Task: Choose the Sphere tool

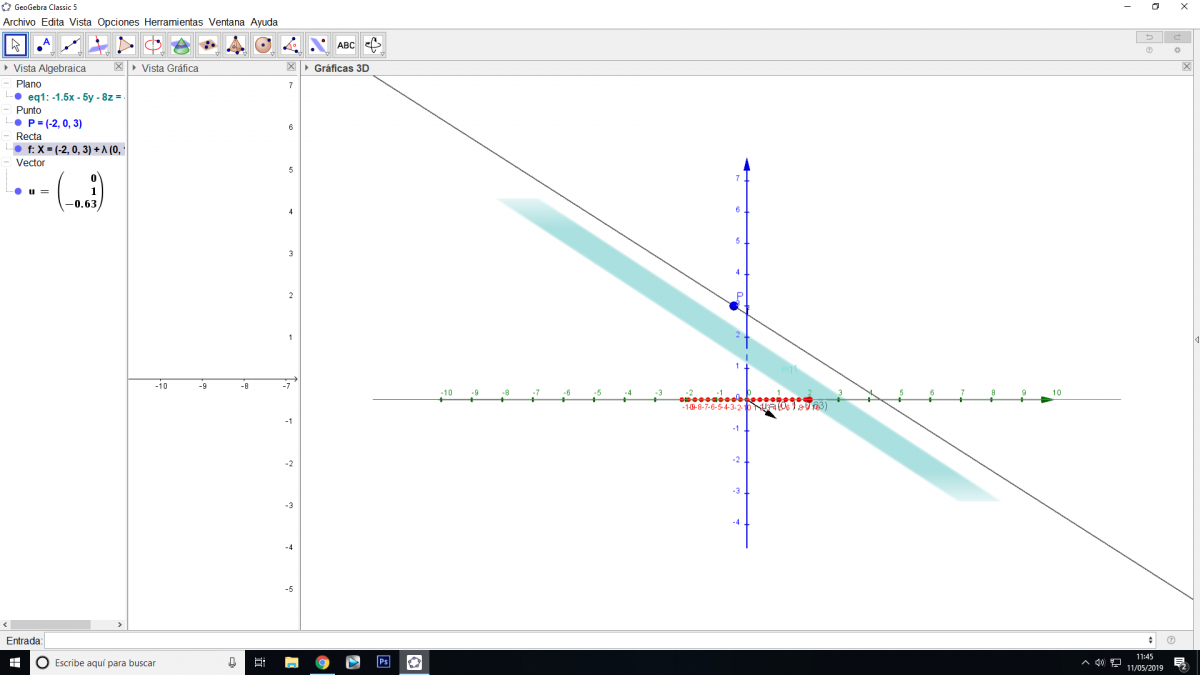Action: click(x=263, y=45)
